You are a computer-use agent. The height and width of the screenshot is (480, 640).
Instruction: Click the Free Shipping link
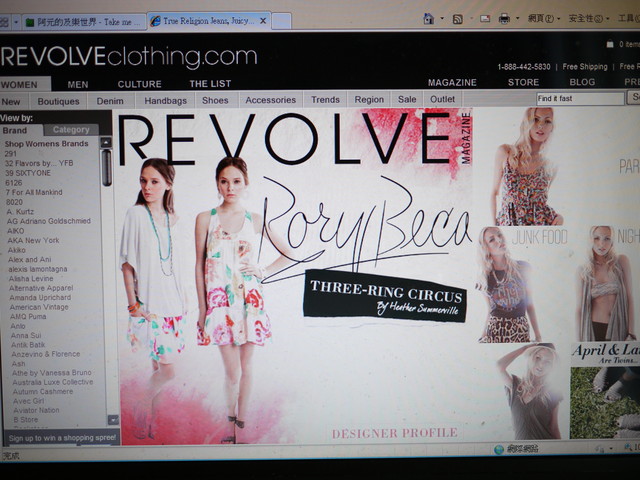click(585, 67)
